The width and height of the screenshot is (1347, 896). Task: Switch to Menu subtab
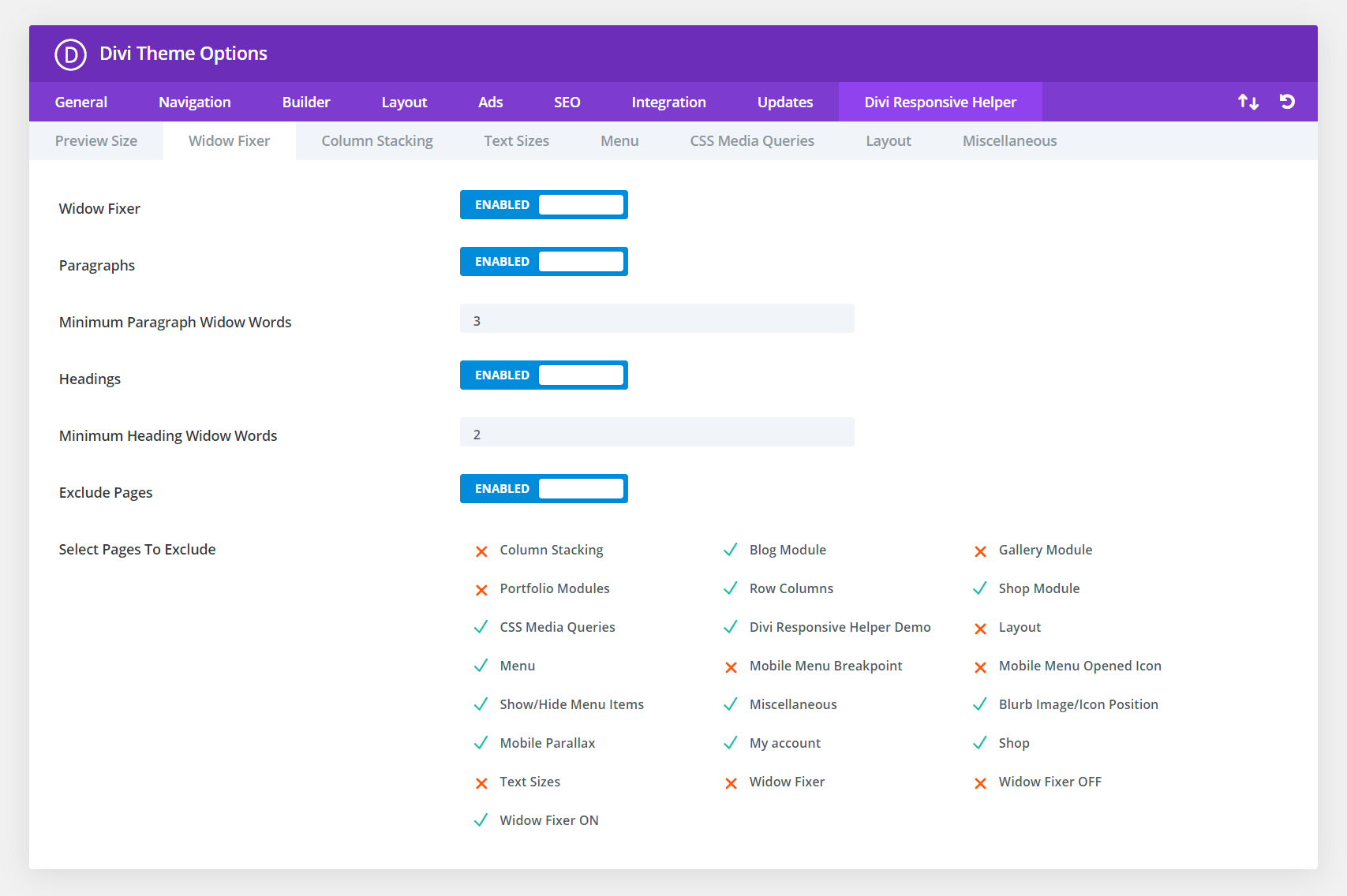pos(619,140)
